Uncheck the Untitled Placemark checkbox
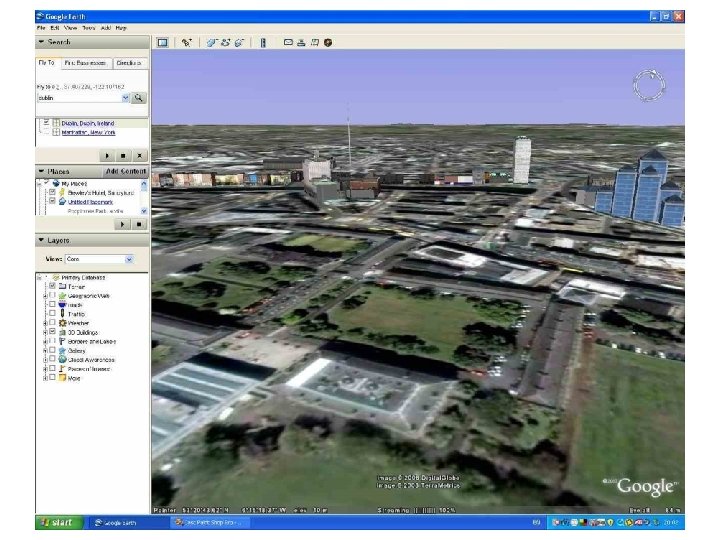The height and width of the screenshot is (540, 720). tap(52, 202)
